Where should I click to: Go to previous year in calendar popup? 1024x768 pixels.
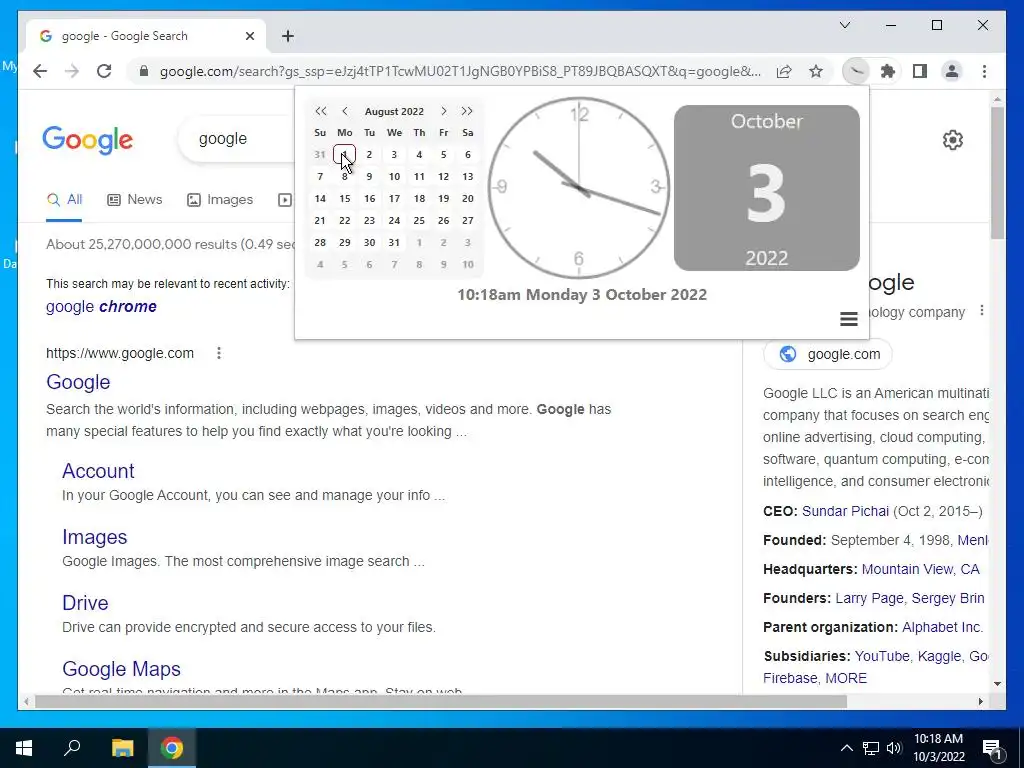(x=320, y=111)
